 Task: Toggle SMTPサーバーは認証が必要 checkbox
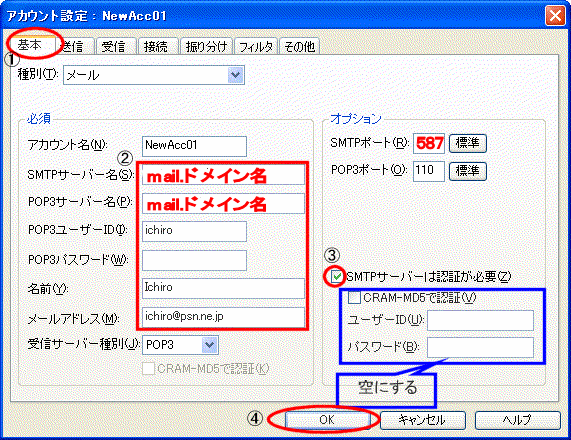[336, 277]
